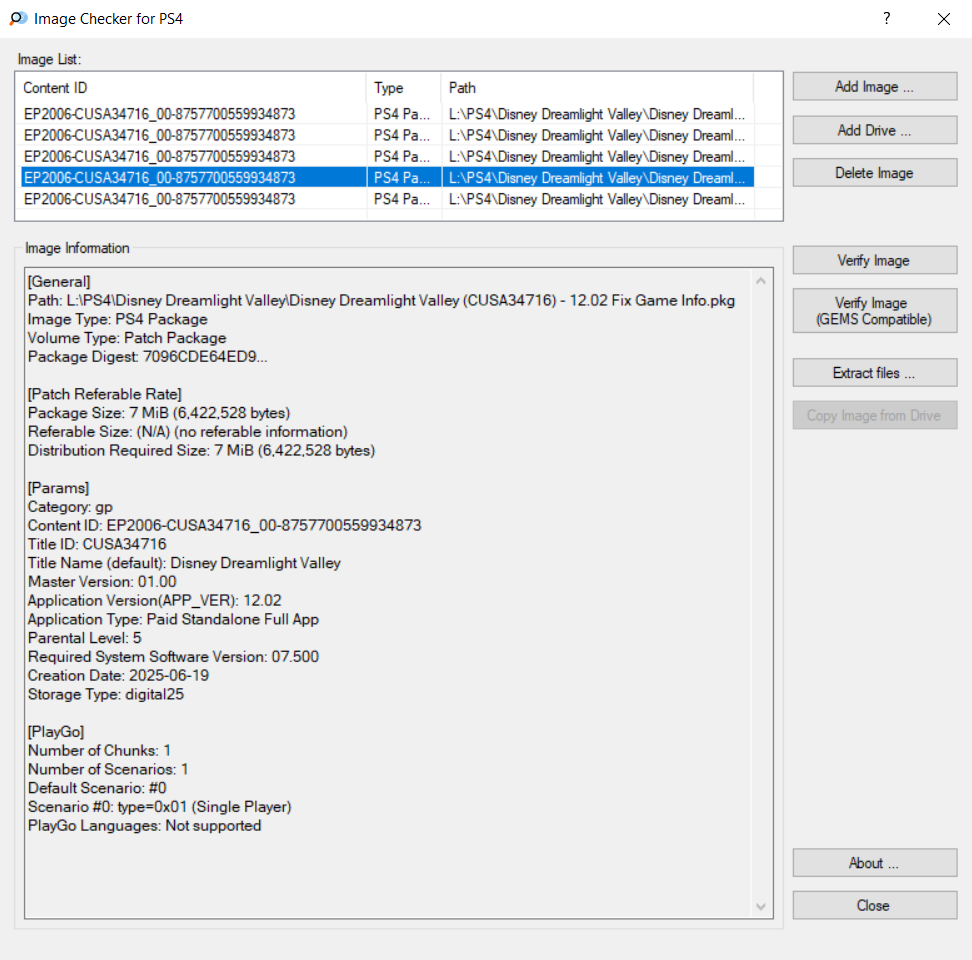Click the [PlayGo] section heading

(56, 732)
